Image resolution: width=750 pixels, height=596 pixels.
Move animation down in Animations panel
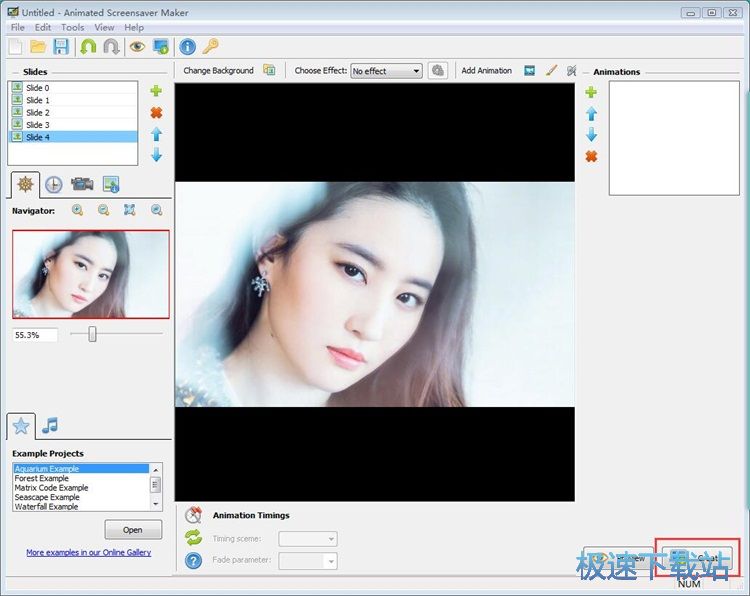pyautogui.click(x=592, y=134)
